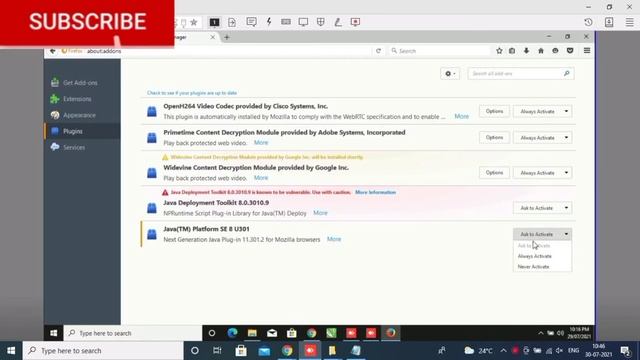This screenshot has width=640, height=360.
Task: Open the notification center icon in the system tray
Action: [x=625, y=351]
